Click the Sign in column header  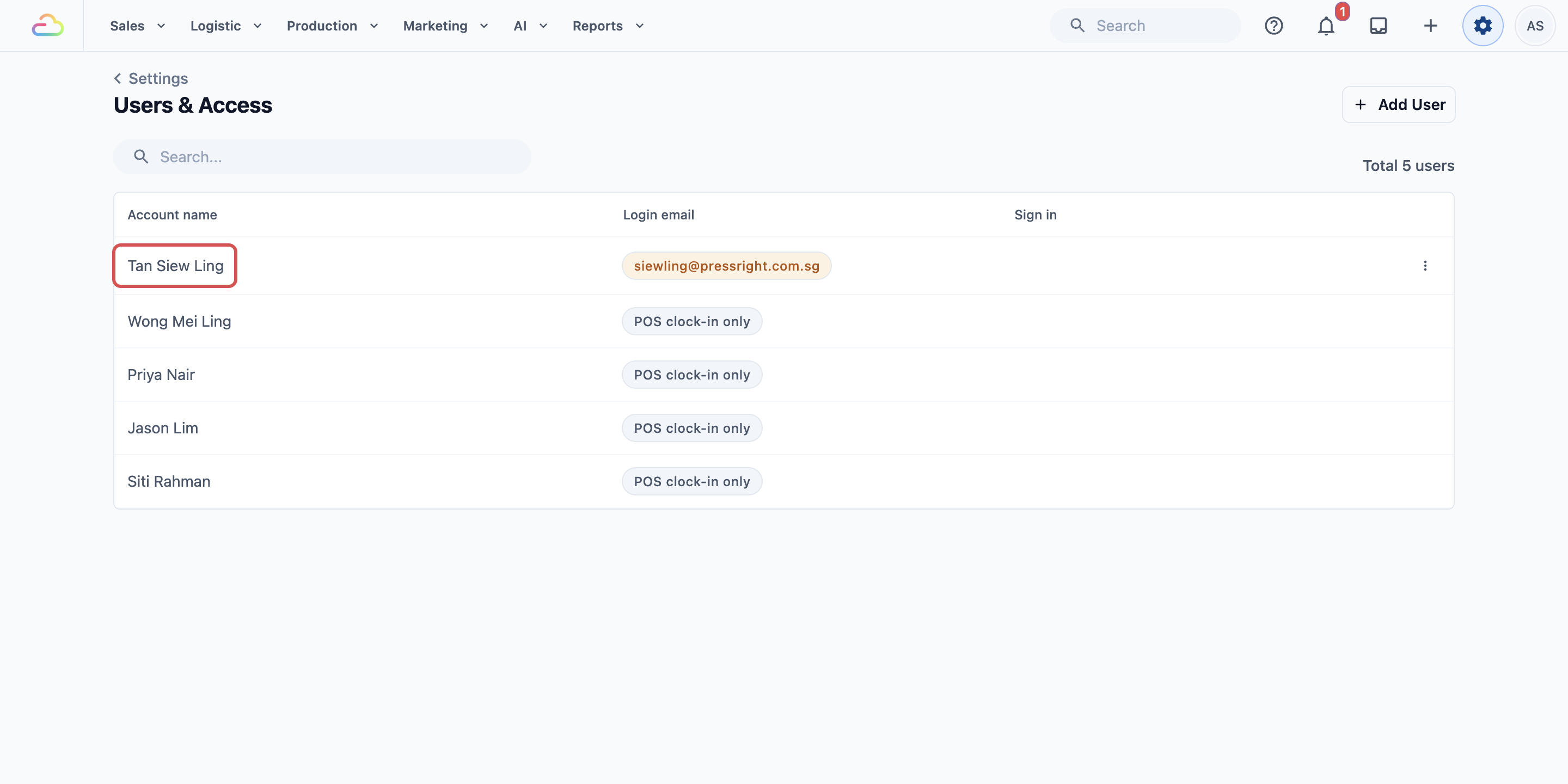[1035, 215]
